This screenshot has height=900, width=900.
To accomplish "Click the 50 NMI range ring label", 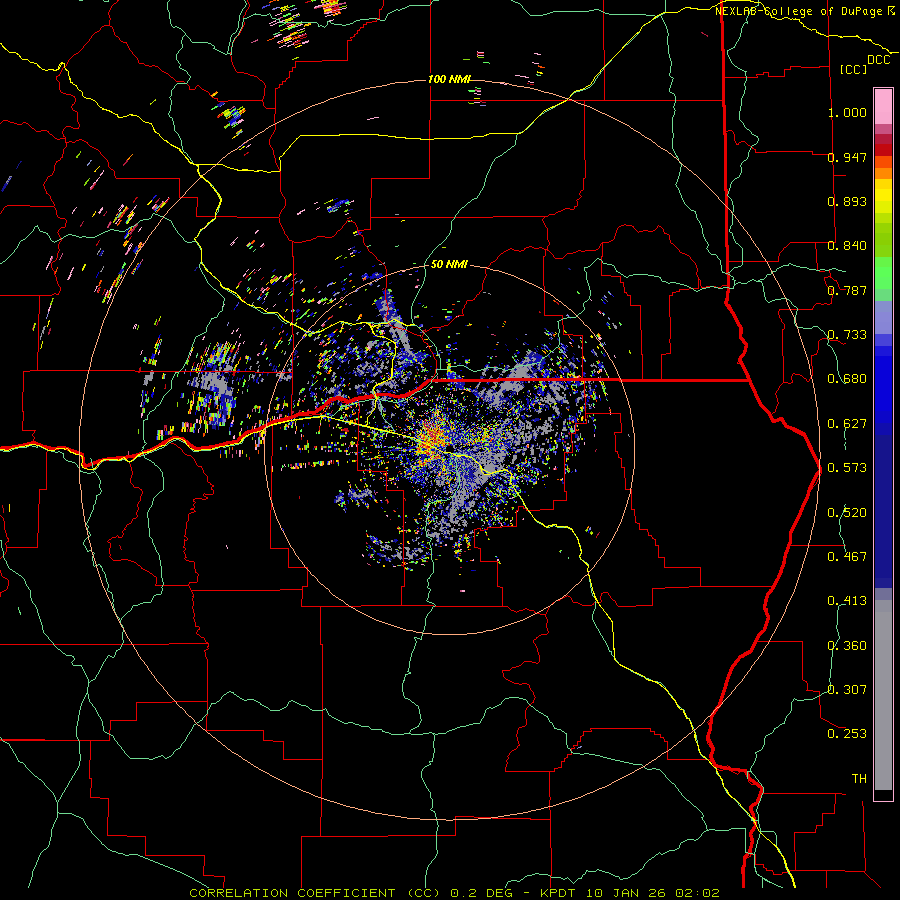I will 449,264.
